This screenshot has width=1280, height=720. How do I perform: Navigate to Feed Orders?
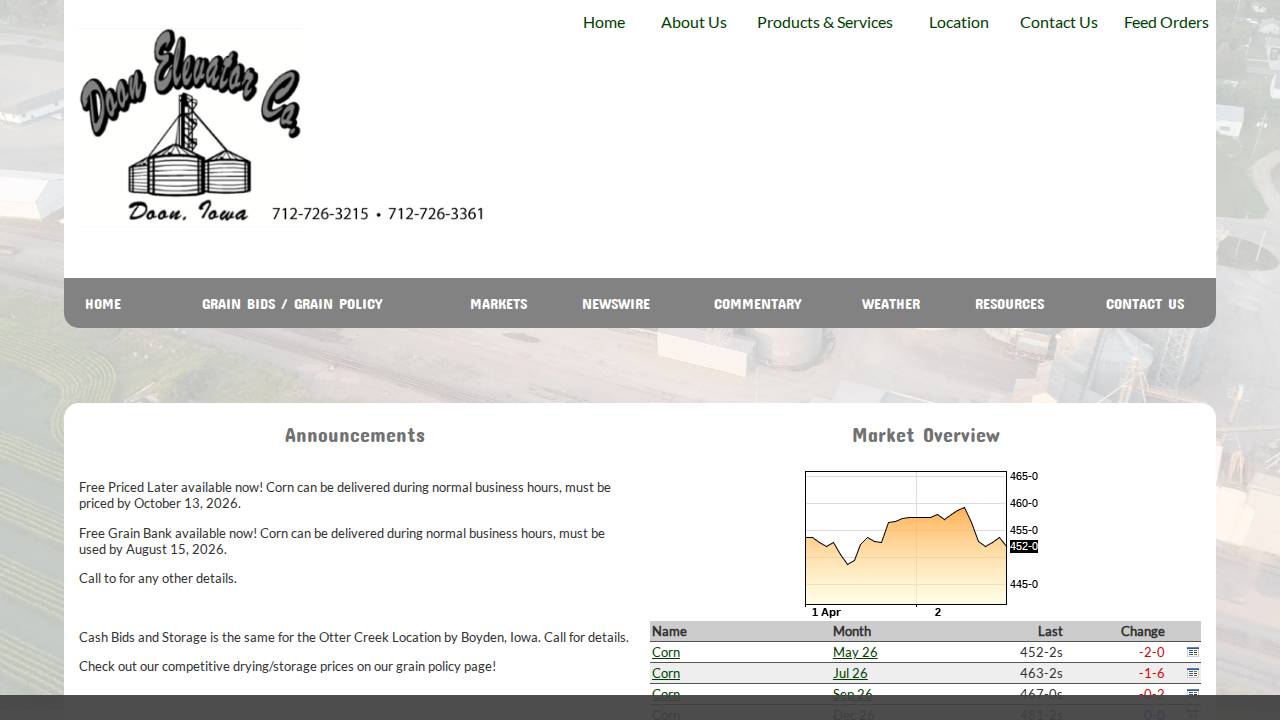1166,22
